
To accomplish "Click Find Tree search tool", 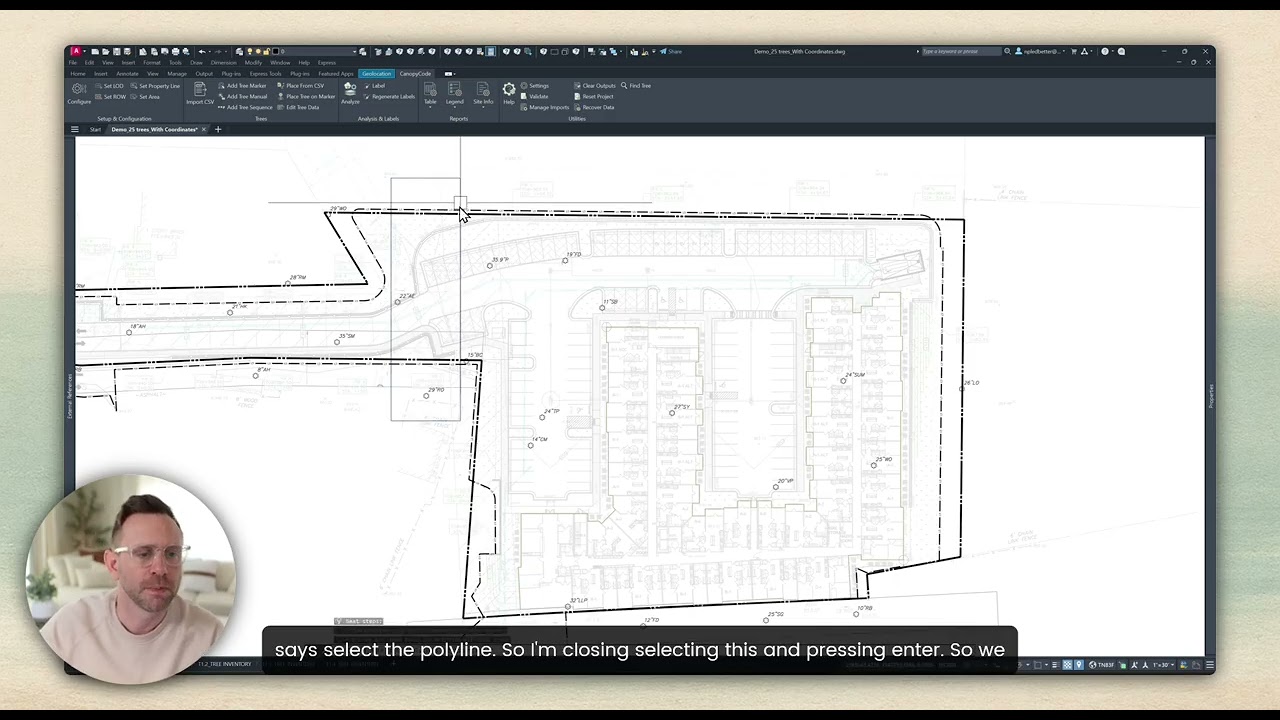I will tap(636, 86).
